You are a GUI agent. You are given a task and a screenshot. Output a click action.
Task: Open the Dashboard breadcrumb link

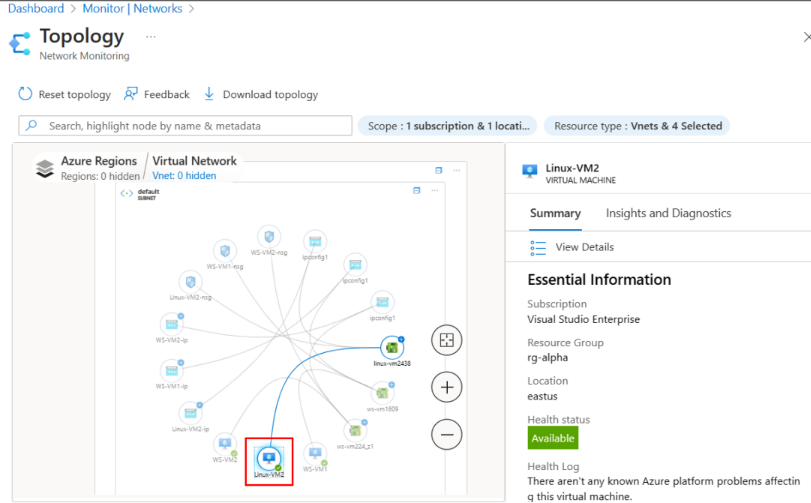tap(36, 8)
